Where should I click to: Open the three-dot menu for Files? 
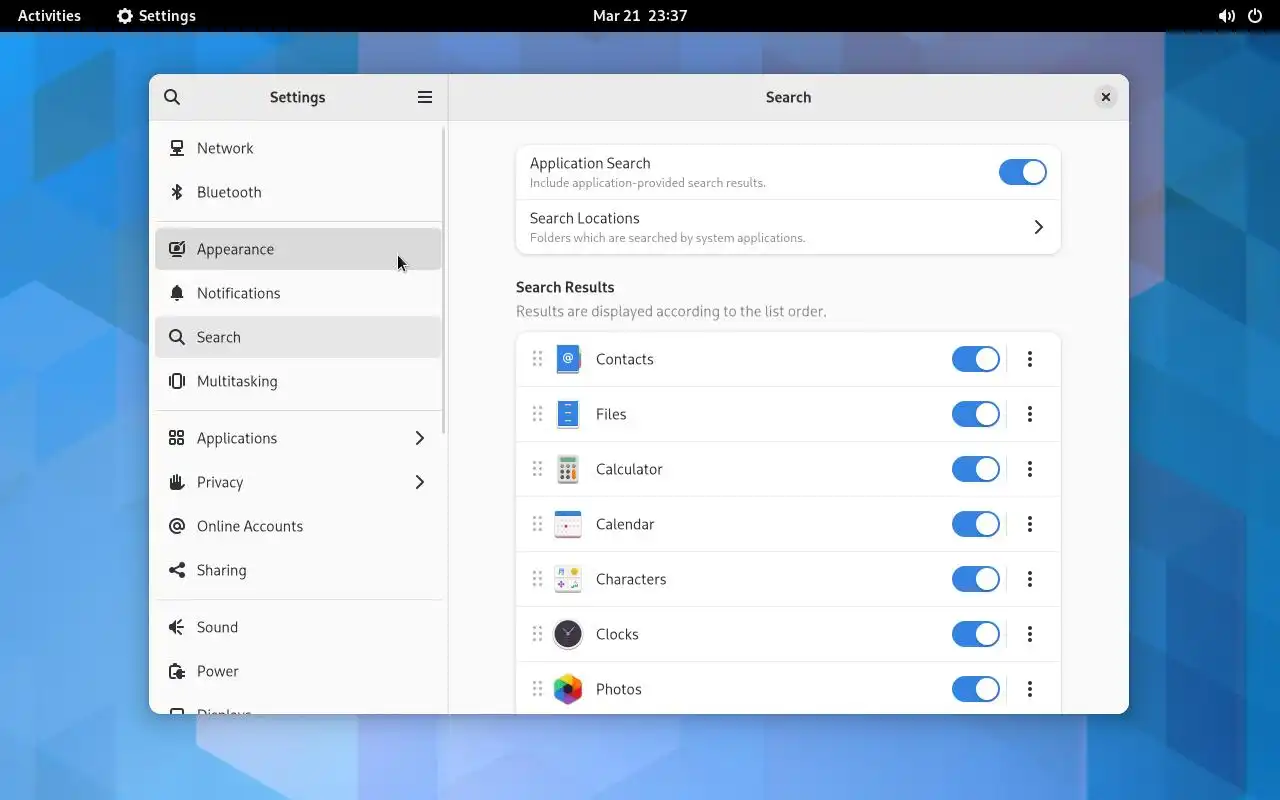pos(1030,414)
